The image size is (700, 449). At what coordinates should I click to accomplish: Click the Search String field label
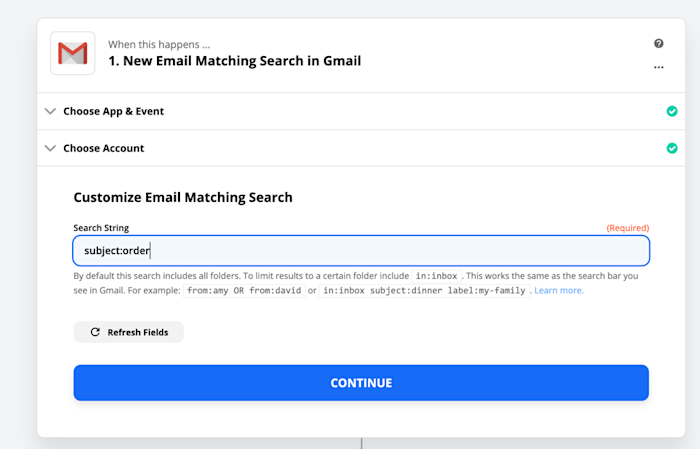pos(101,228)
